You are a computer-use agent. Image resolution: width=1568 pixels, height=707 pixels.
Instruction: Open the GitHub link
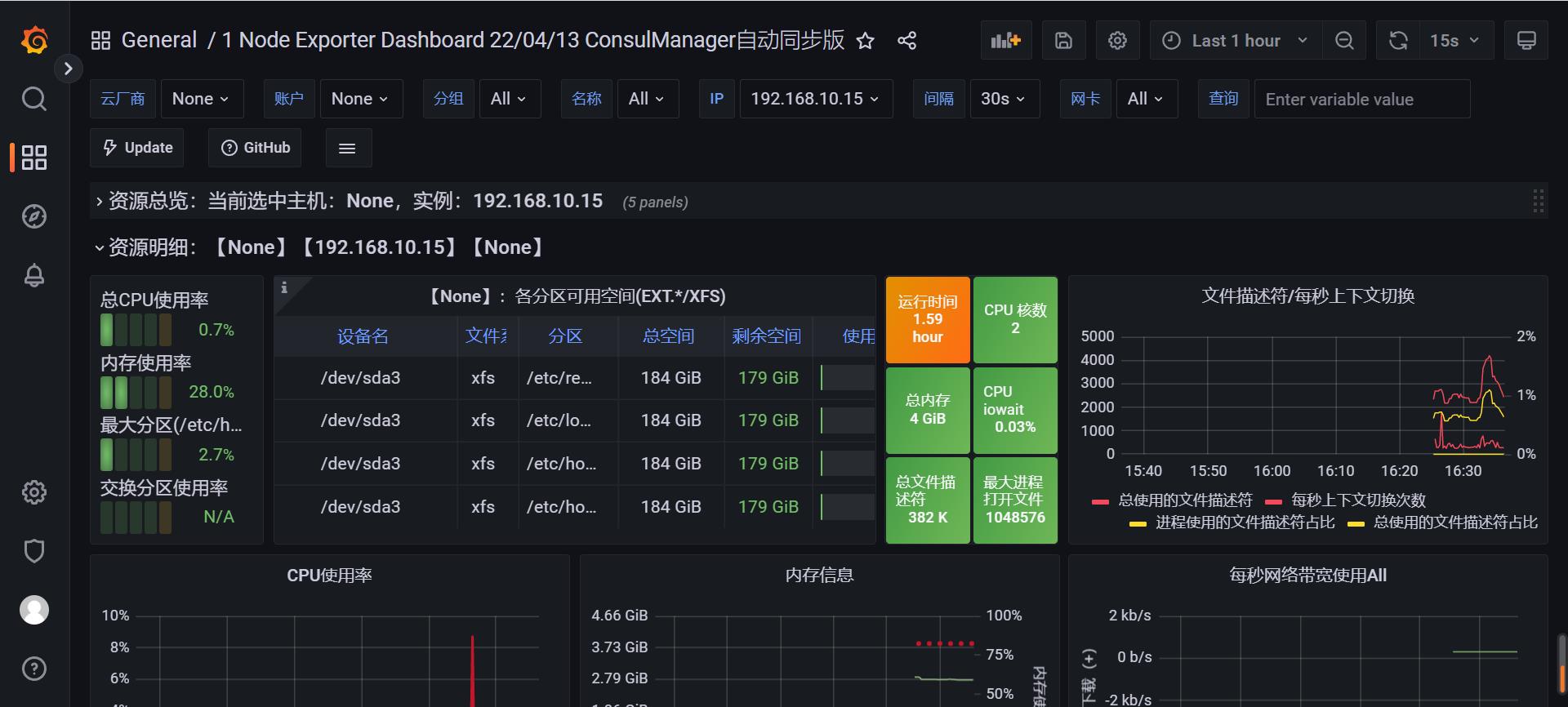click(256, 148)
